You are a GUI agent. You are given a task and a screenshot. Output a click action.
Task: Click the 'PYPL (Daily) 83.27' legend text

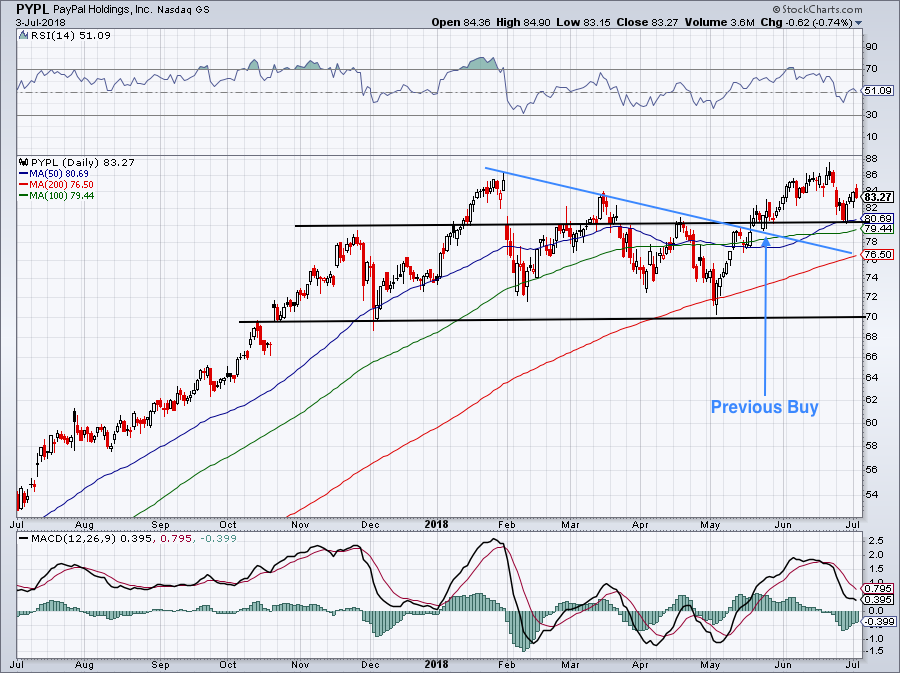pyautogui.click(x=83, y=162)
